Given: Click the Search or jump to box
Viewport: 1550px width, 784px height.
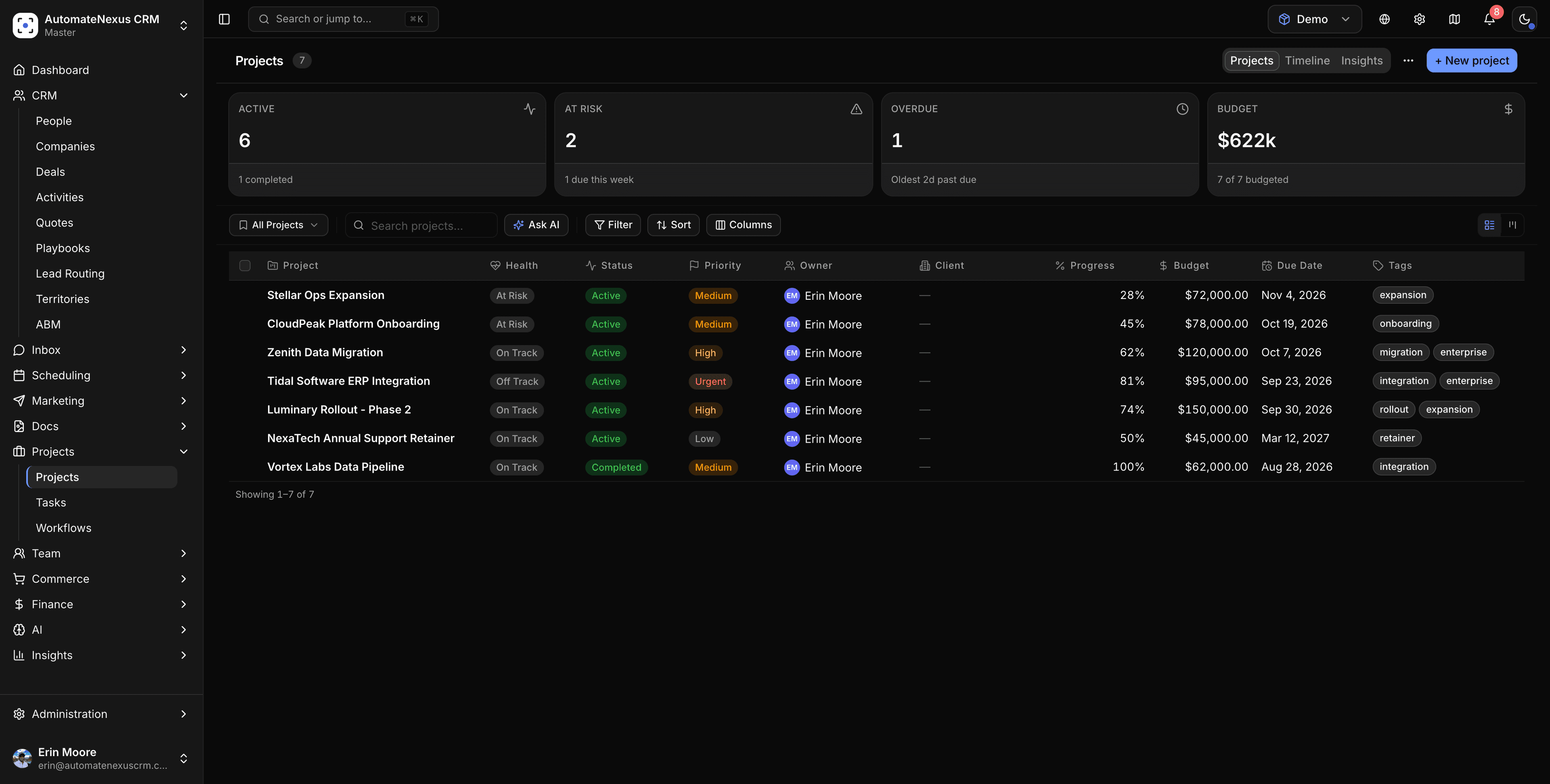Looking at the screenshot, I should [x=343, y=19].
